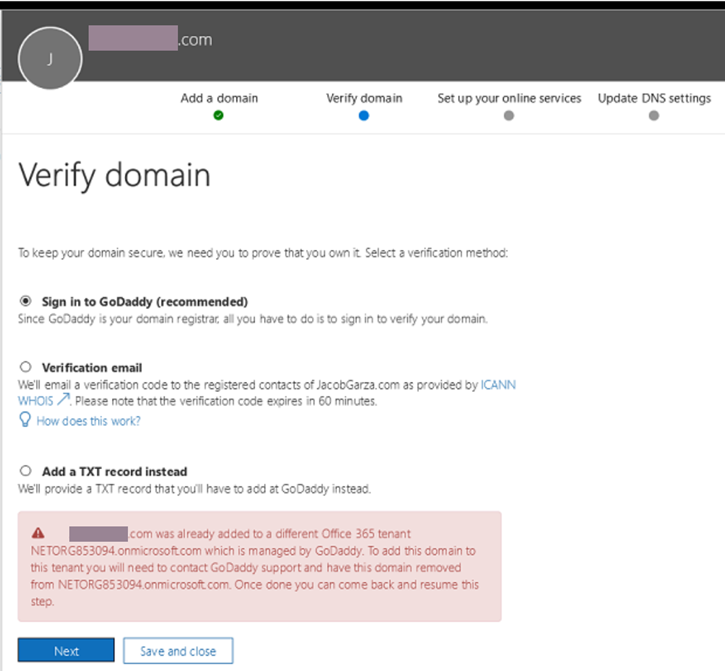
Task: Select the Verification email radio button
Action: click(x=25, y=367)
